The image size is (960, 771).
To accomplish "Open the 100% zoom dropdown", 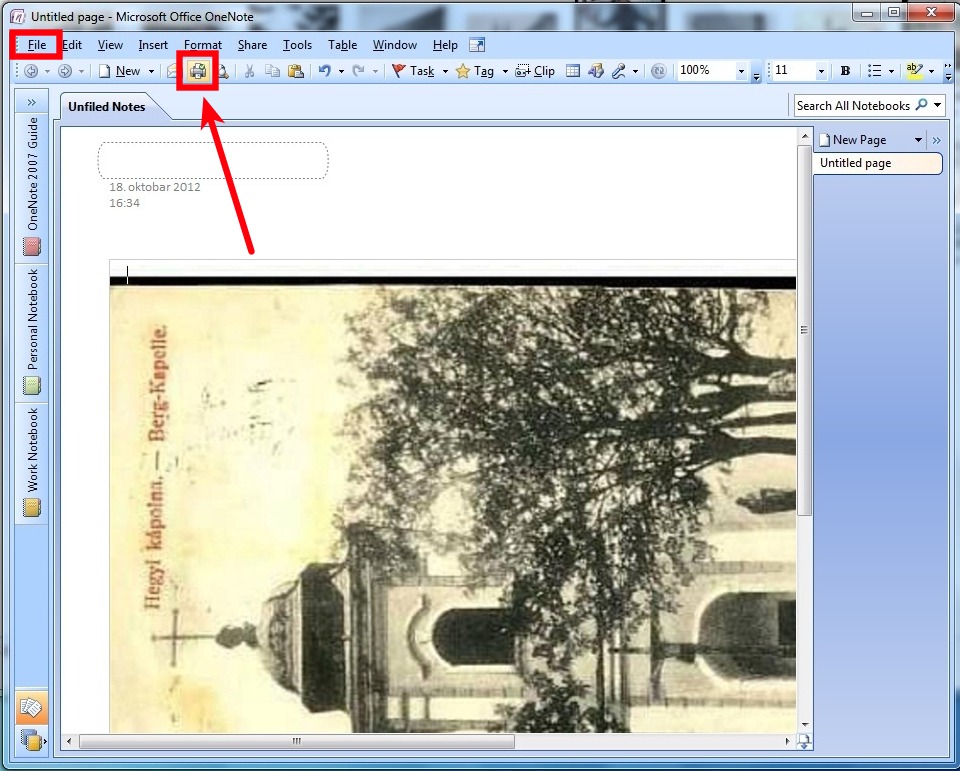I will tap(741, 71).
